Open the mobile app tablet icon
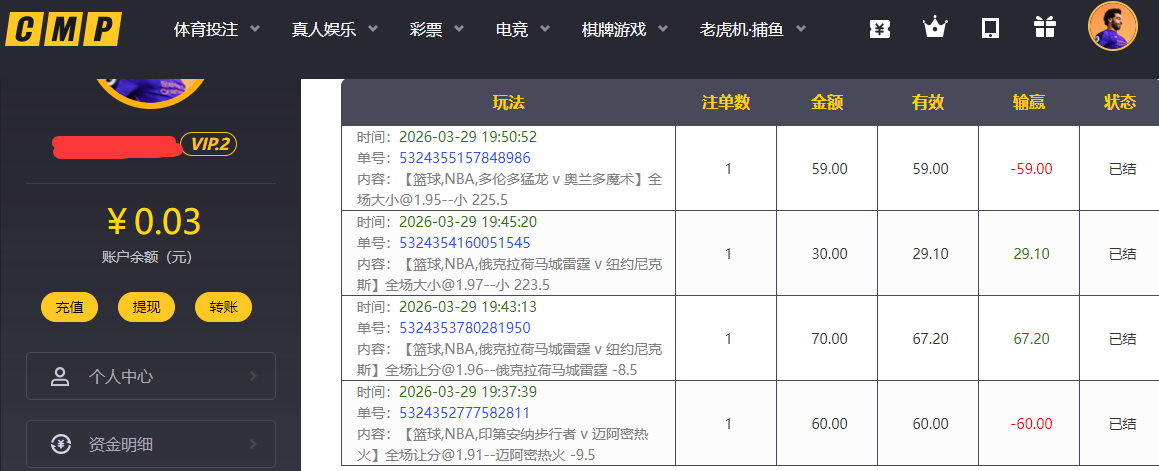The image size is (1159, 471). click(x=990, y=29)
